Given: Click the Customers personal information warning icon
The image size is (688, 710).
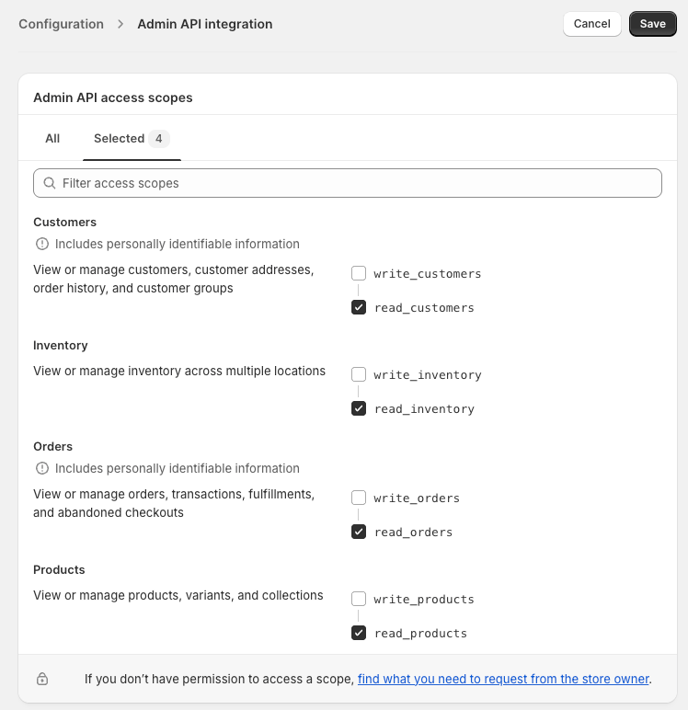Looking at the screenshot, I should click(x=42, y=244).
